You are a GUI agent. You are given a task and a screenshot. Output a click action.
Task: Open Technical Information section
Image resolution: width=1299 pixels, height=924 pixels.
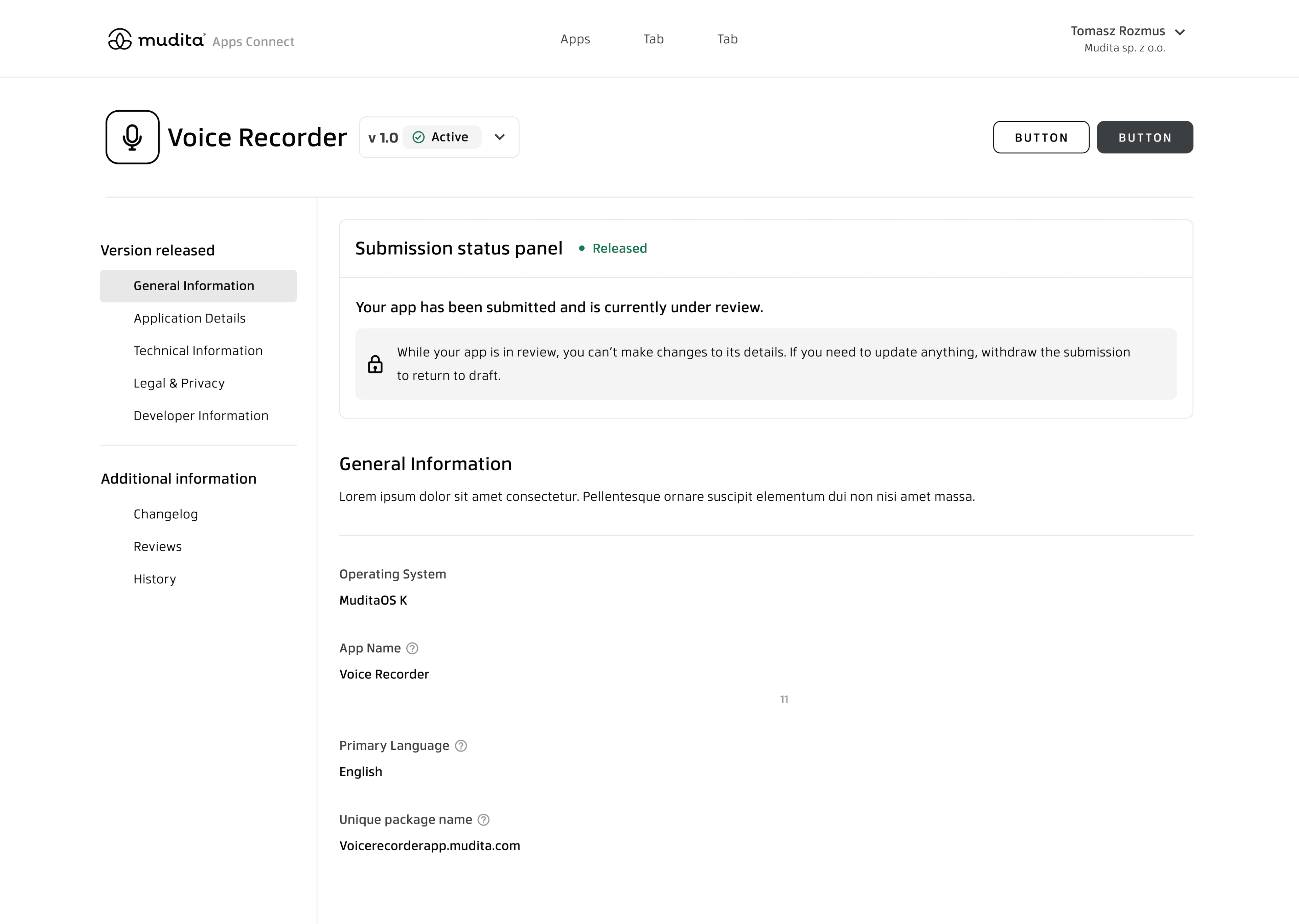(198, 351)
